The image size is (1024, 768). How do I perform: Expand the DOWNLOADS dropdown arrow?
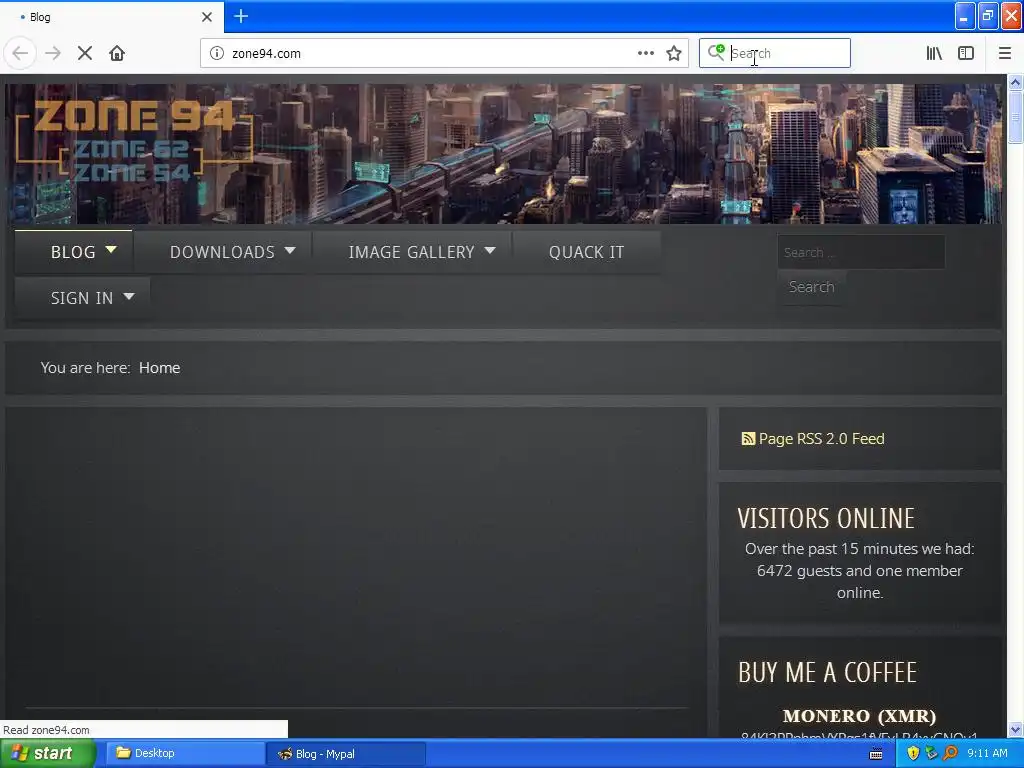pyautogui.click(x=290, y=250)
